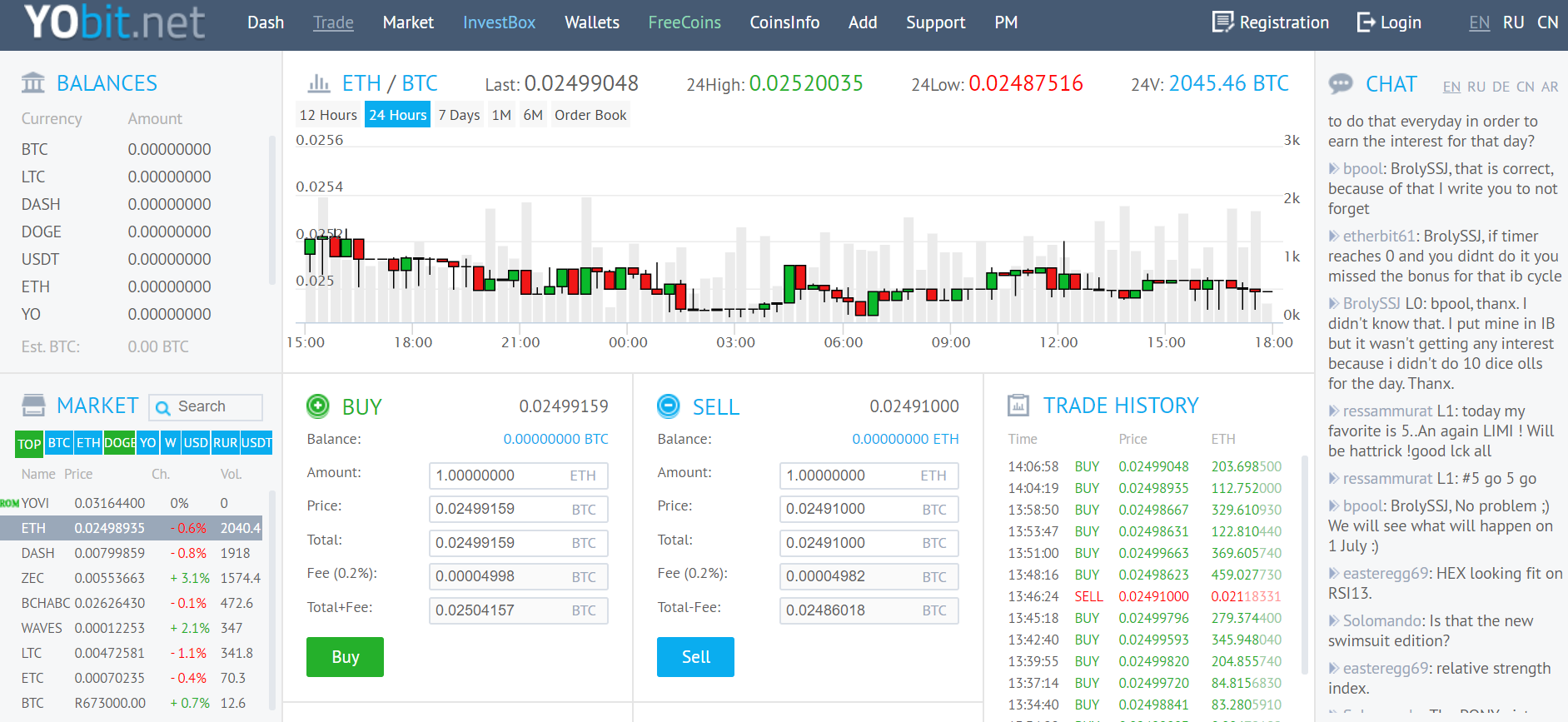The width and height of the screenshot is (1568, 722).
Task: Switch site language to EN in header
Action: pyautogui.click(x=1480, y=22)
